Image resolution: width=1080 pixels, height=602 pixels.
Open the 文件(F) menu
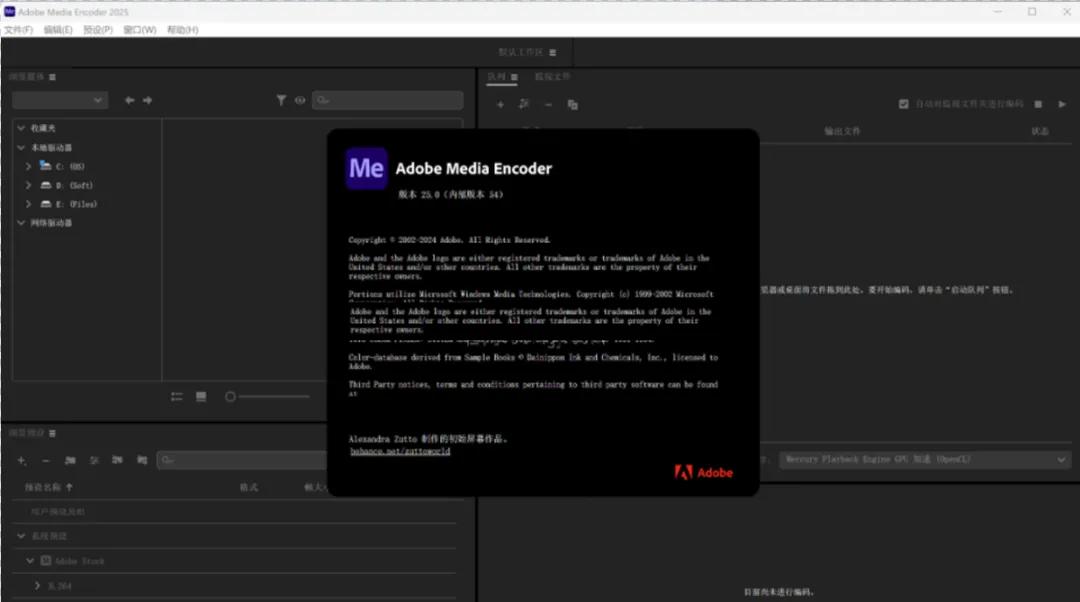19,30
